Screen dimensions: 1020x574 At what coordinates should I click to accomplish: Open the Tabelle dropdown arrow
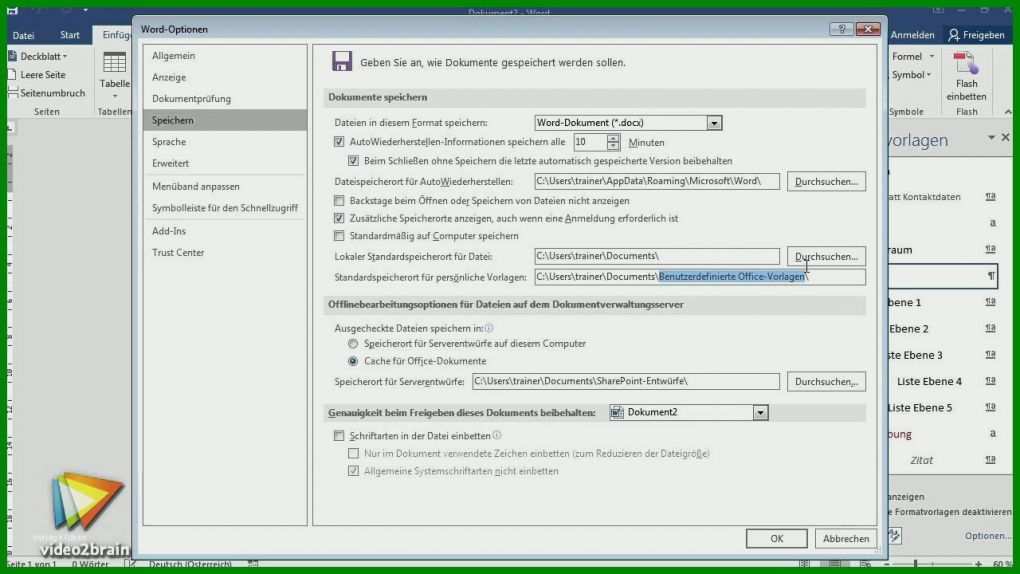(114, 96)
